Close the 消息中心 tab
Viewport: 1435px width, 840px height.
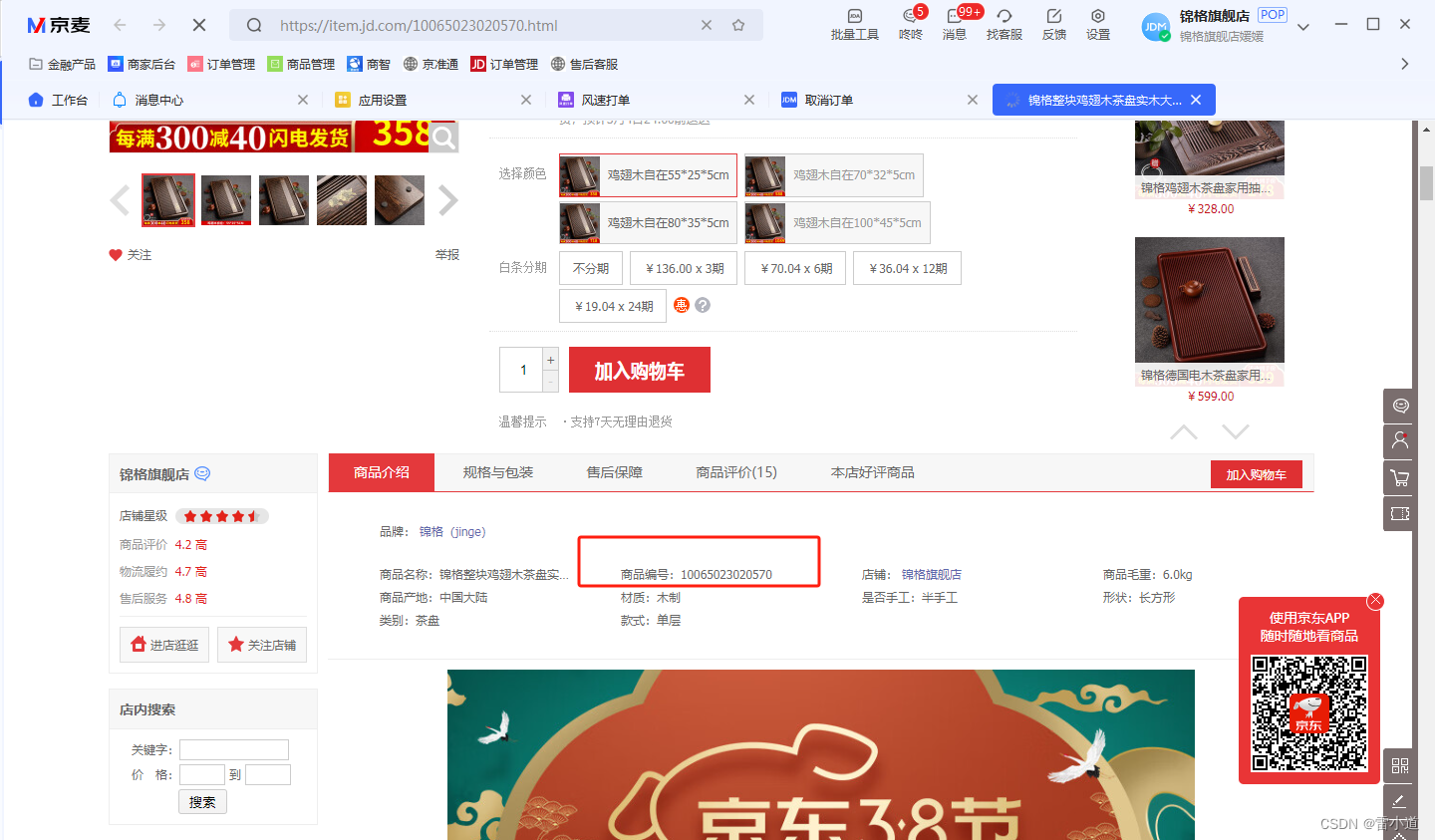[x=303, y=100]
